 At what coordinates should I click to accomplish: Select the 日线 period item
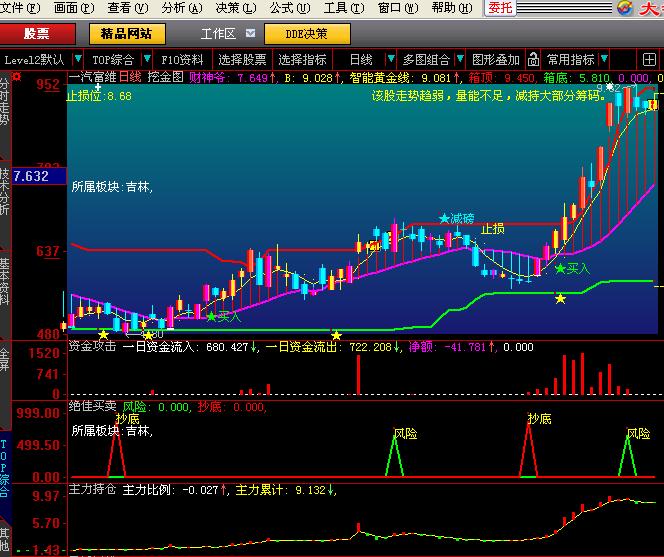[361, 60]
